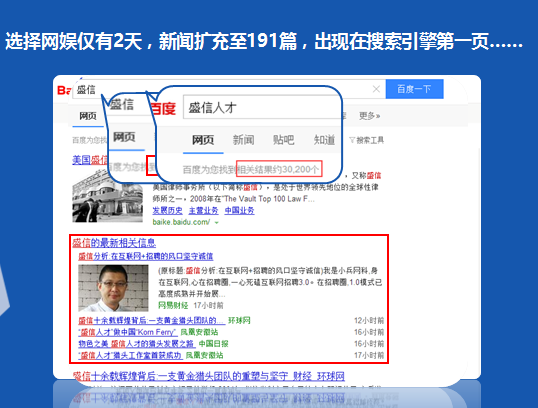
Task: Select the 网页 tab in the large callout
Action: pyautogui.click(x=203, y=140)
